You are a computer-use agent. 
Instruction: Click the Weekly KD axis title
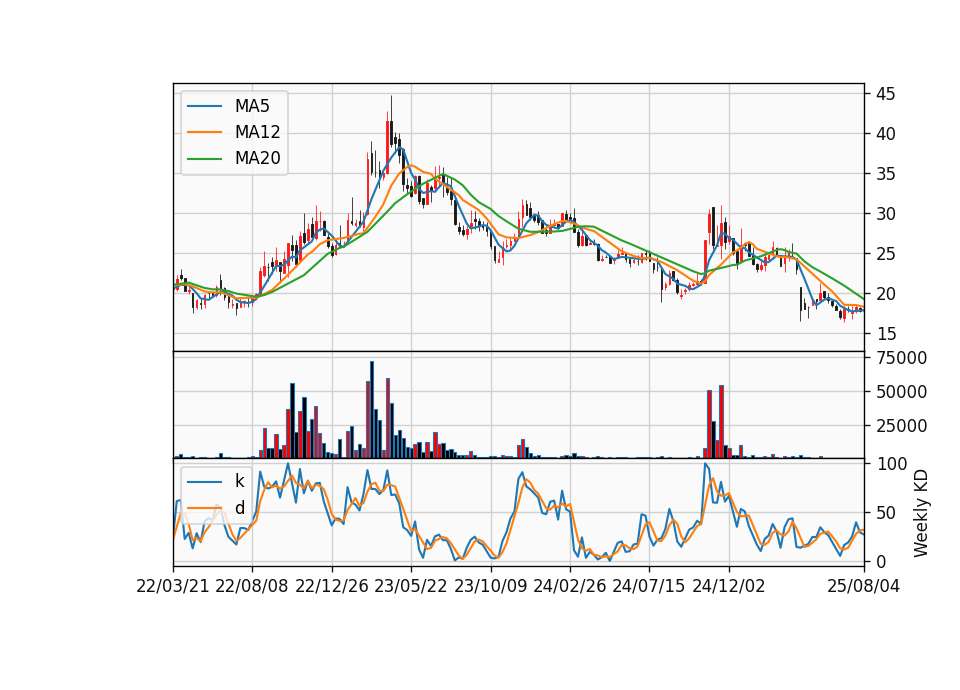(921, 513)
